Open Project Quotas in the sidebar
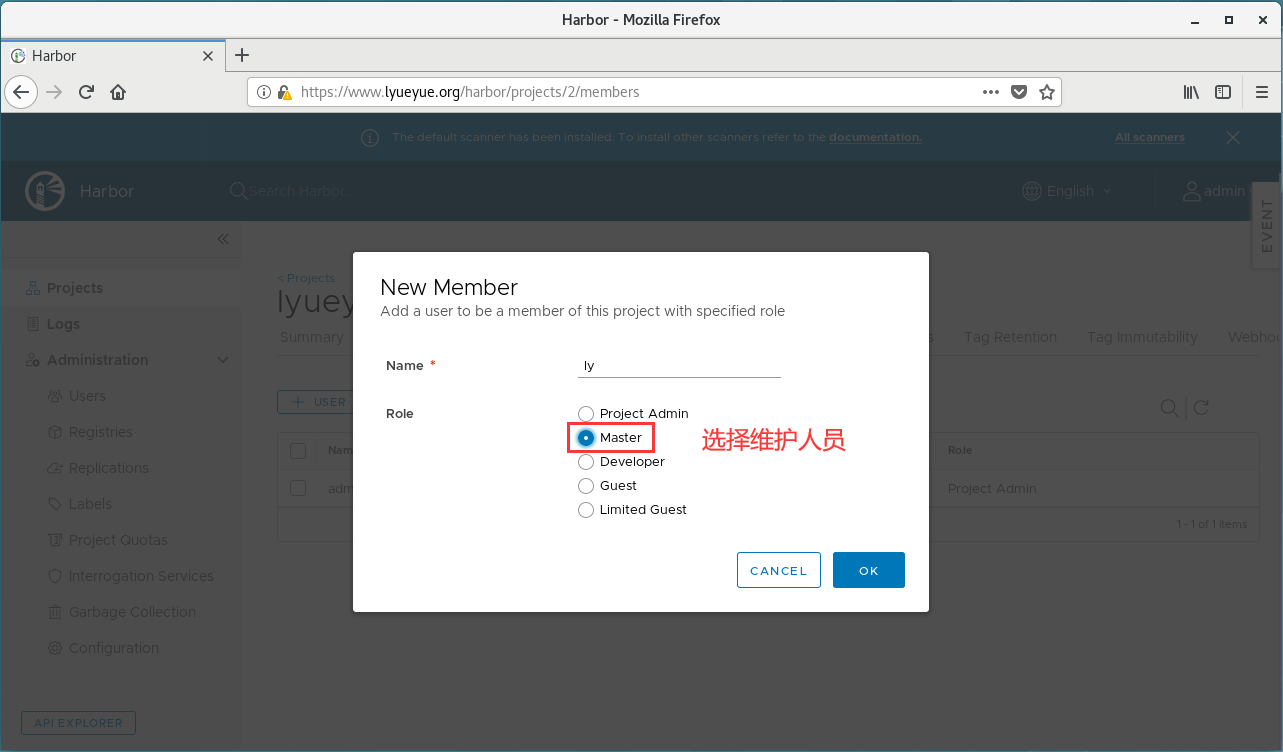This screenshot has height=752, width=1283. click(118, 540)
